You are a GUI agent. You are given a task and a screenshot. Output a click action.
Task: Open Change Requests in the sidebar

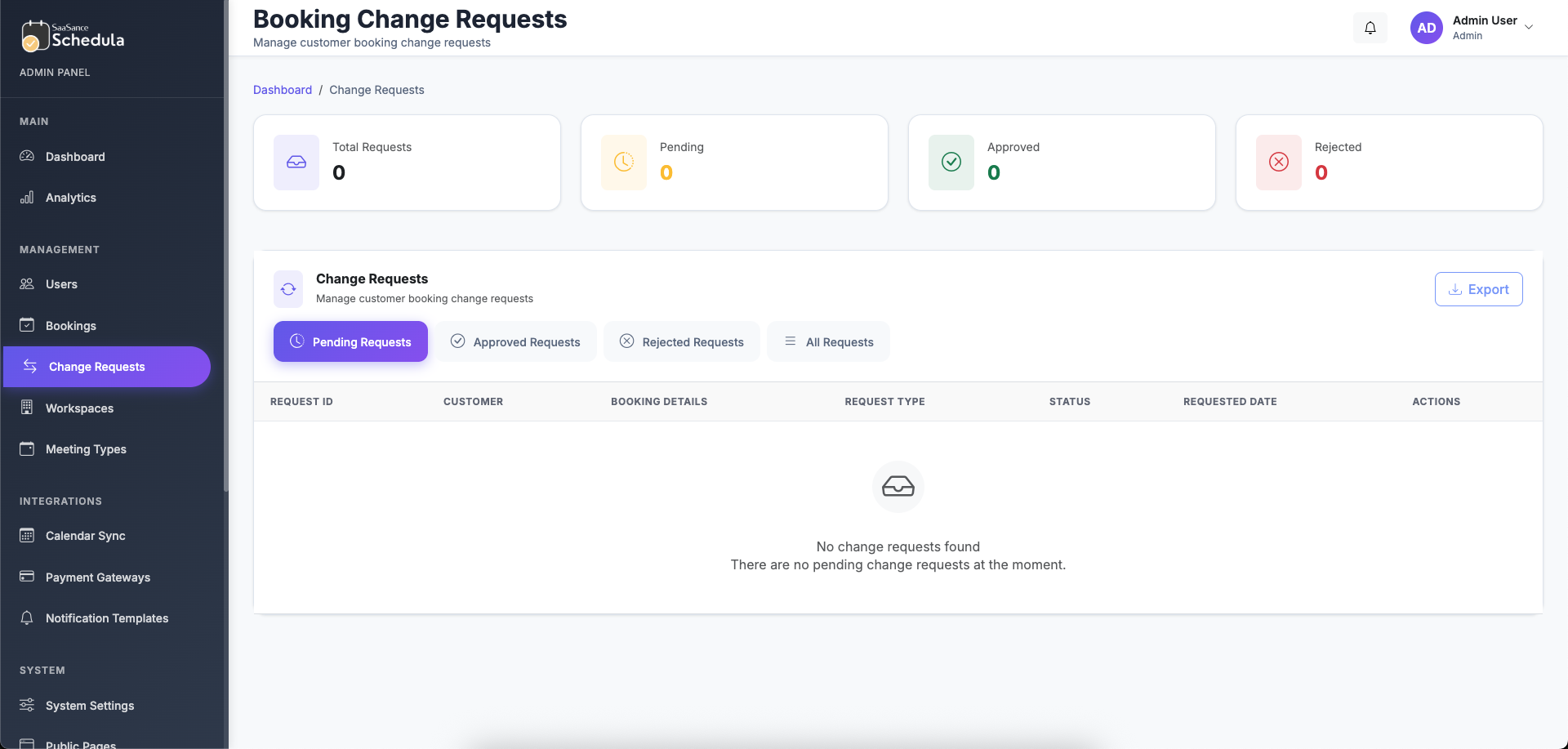coord(96,367)
